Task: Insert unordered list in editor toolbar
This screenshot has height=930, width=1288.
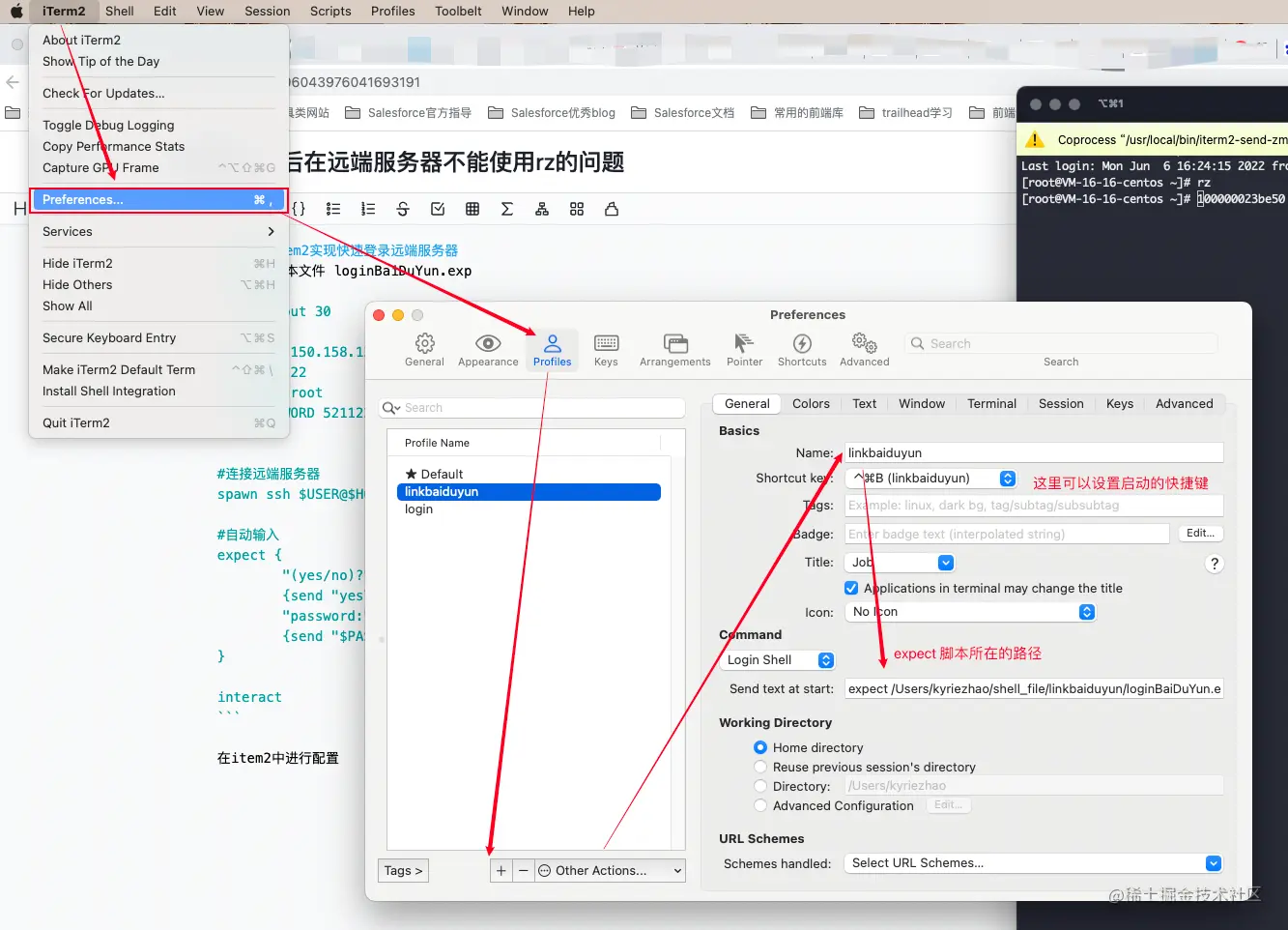Action: click(x=333, y=209)
